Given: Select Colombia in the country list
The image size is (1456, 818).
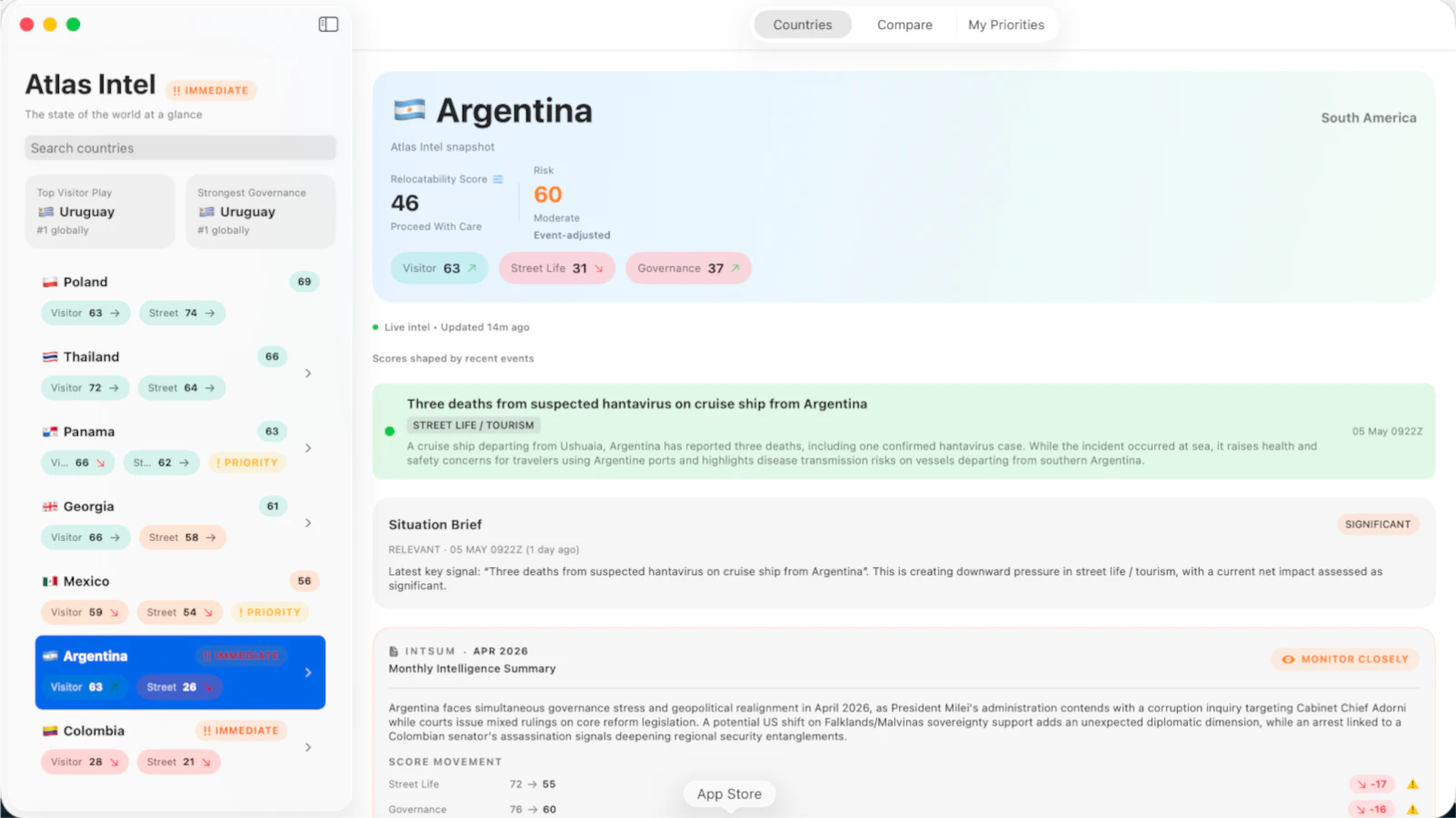Looking at the screenshot, I should pyautogui.click(x=180, y=746).
